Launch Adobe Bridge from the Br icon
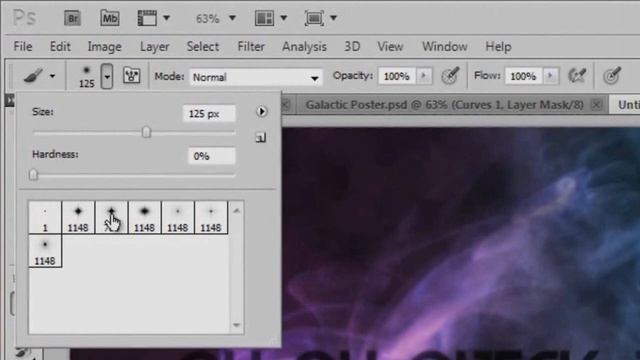The image size is (640, 360). click(72, 18)
